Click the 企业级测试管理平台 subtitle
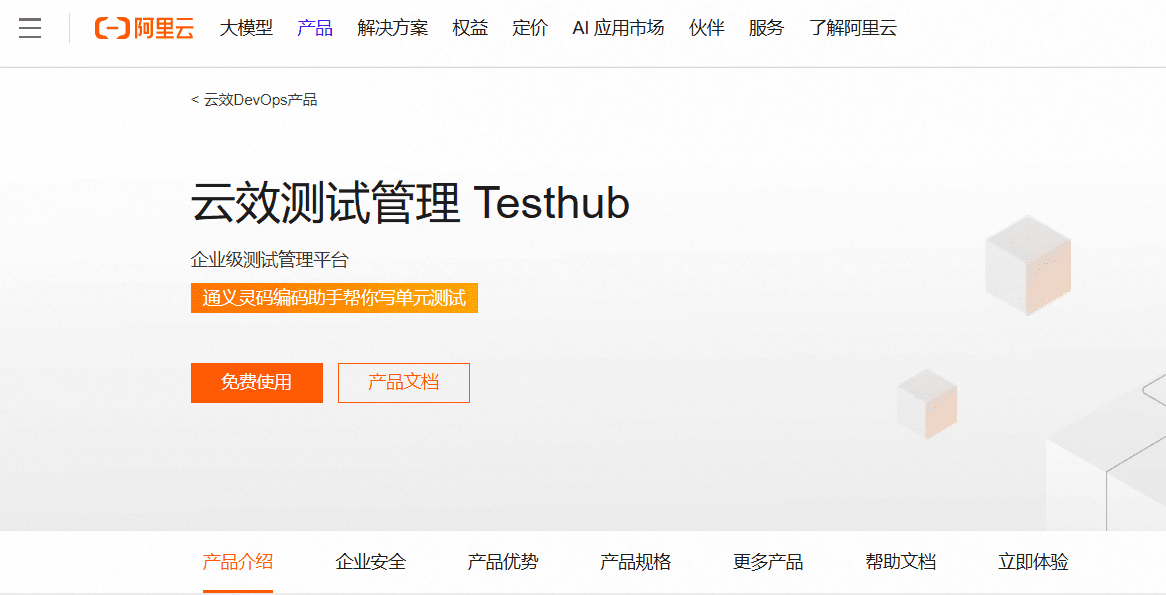This screenshot has height=595, width=1166. [270, 260]
